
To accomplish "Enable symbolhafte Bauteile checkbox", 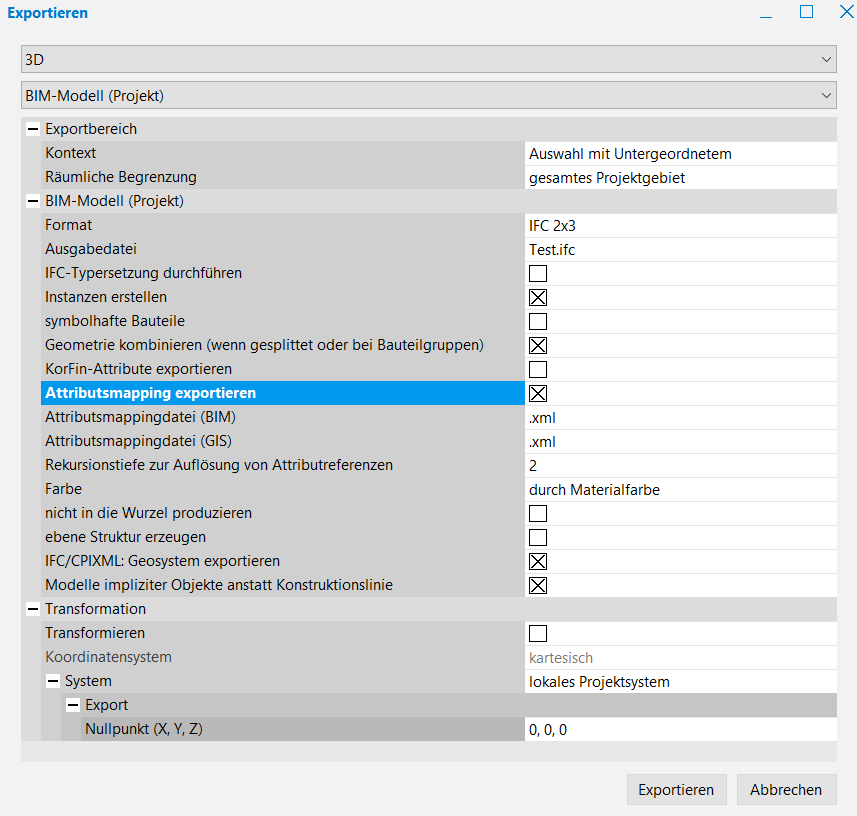I will click(x=538, y=321).
